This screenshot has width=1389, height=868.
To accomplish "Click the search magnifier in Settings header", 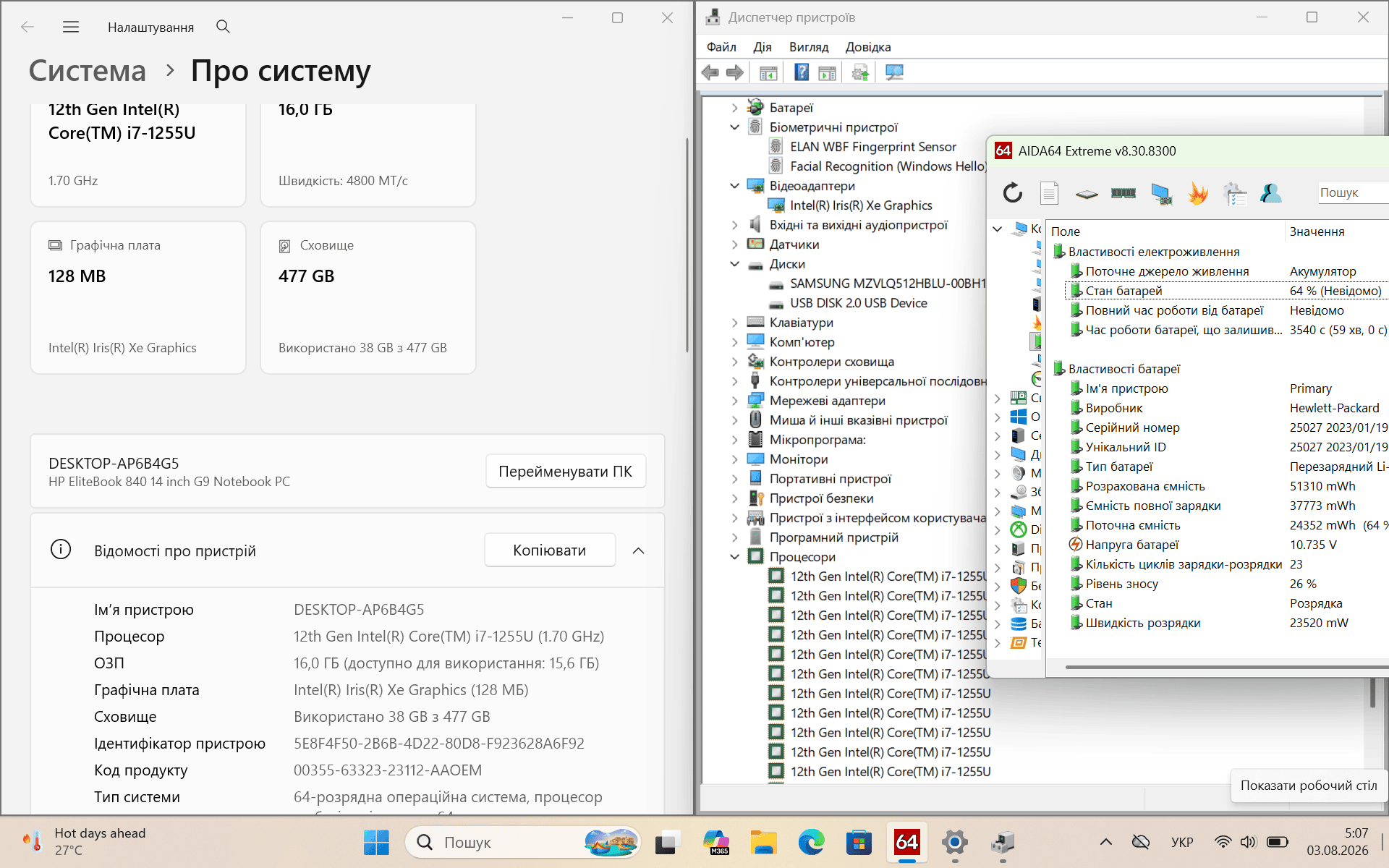I will point(223,27).
